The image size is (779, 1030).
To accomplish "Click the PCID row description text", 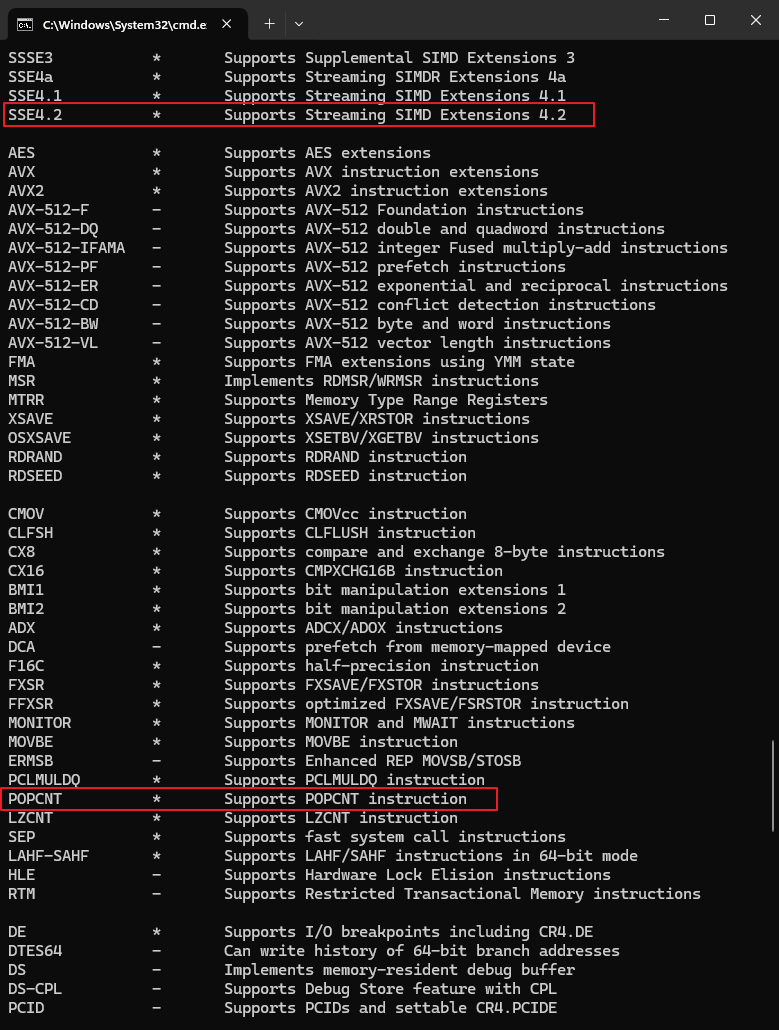I will (x=390, y=1008).
